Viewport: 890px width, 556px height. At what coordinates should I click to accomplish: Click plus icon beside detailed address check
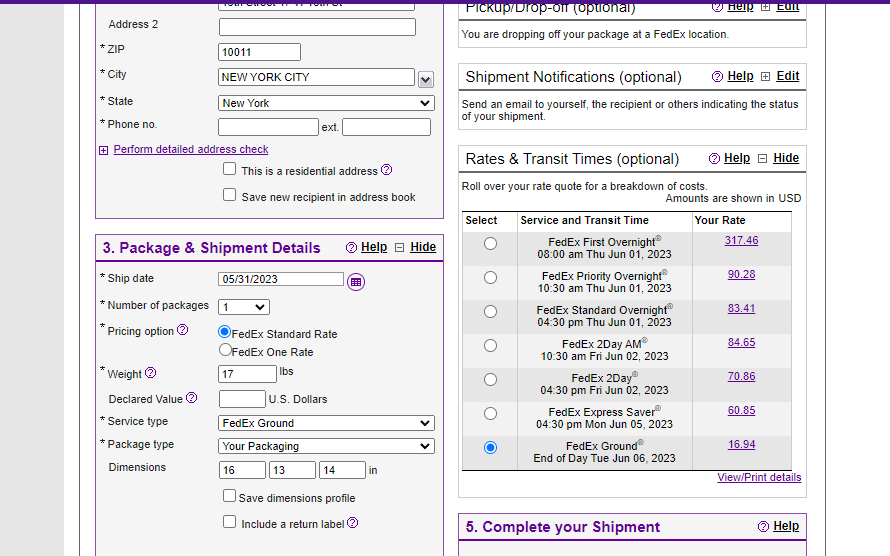tap(103, 150)
